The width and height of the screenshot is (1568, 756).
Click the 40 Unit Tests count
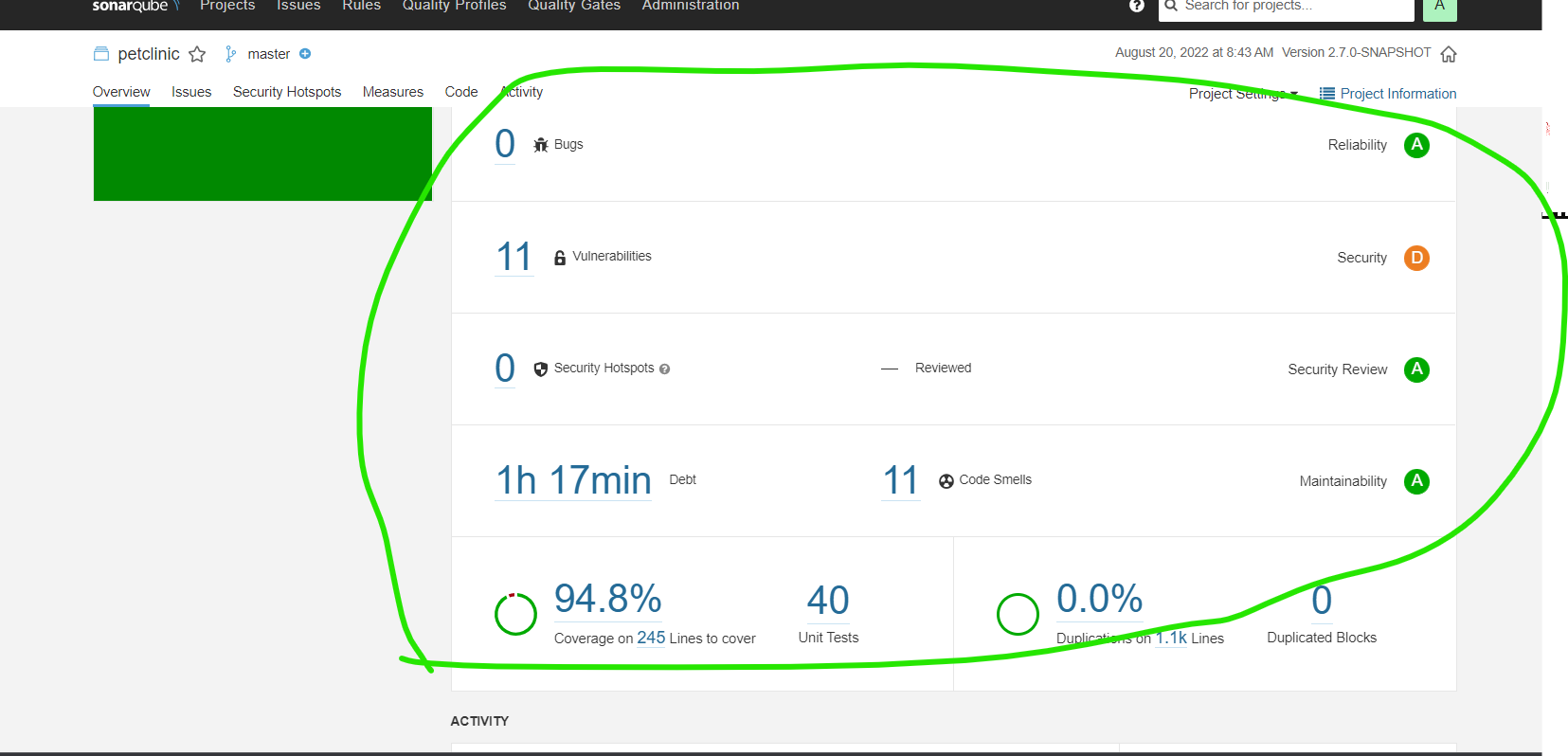pyautogui.click(x=828, y=601)
